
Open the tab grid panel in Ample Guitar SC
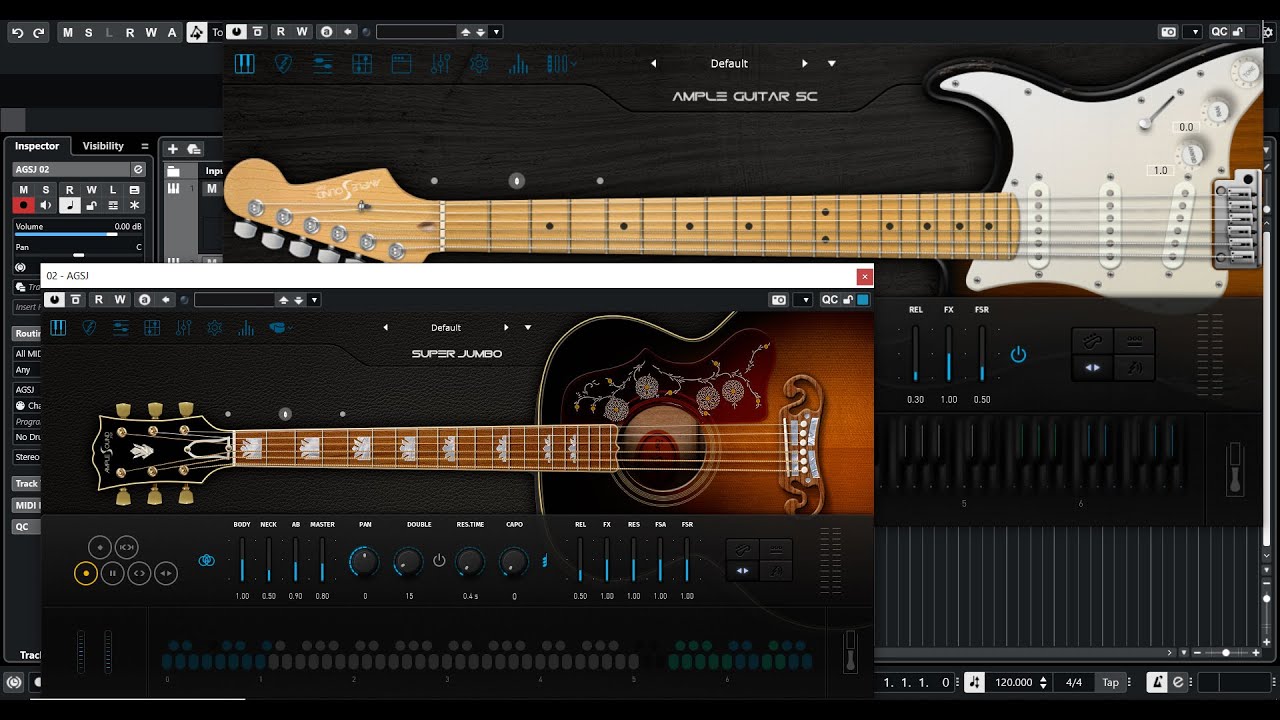tap(362, 64)
